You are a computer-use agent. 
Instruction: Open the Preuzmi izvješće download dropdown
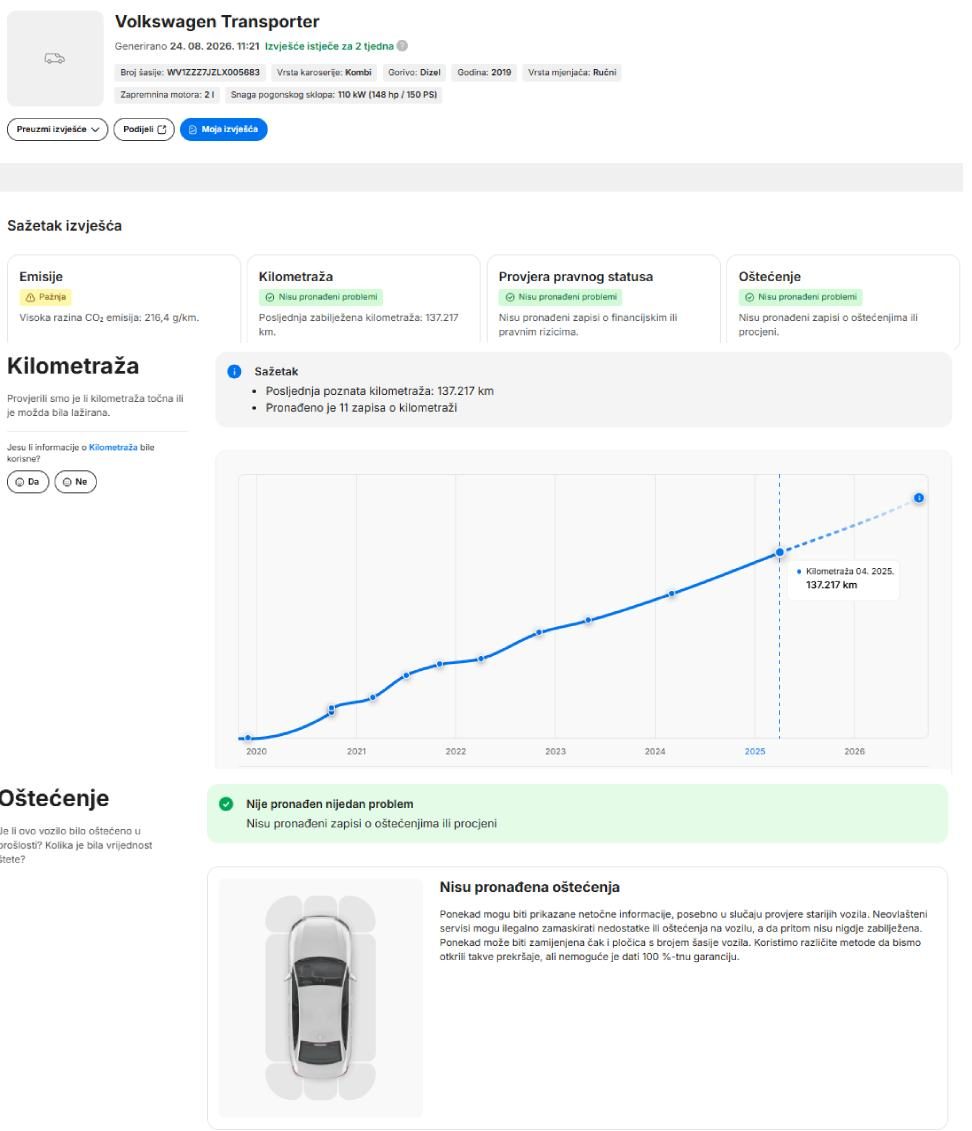[58, 129]
